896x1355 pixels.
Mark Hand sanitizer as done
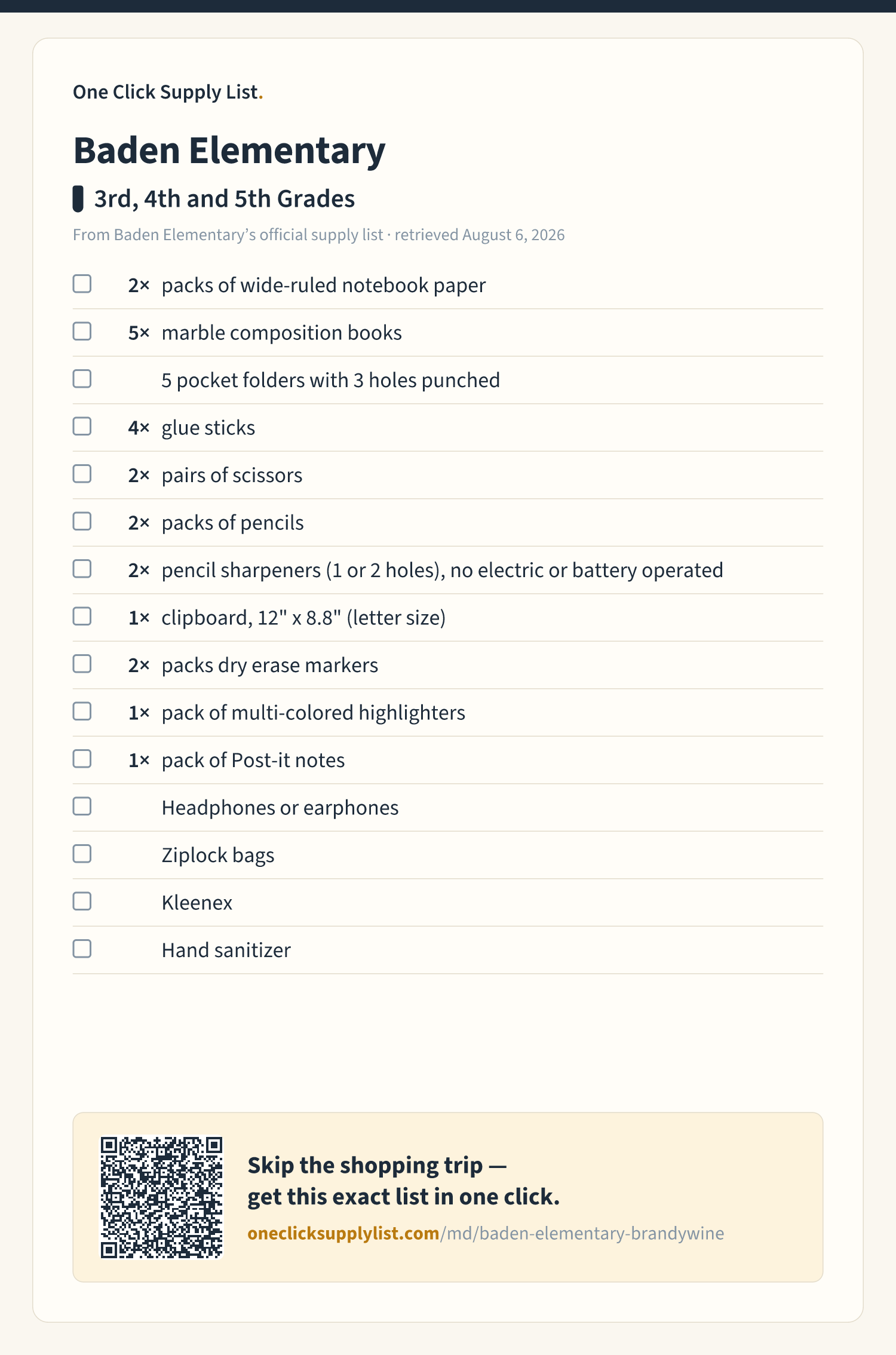click(82, 949)
